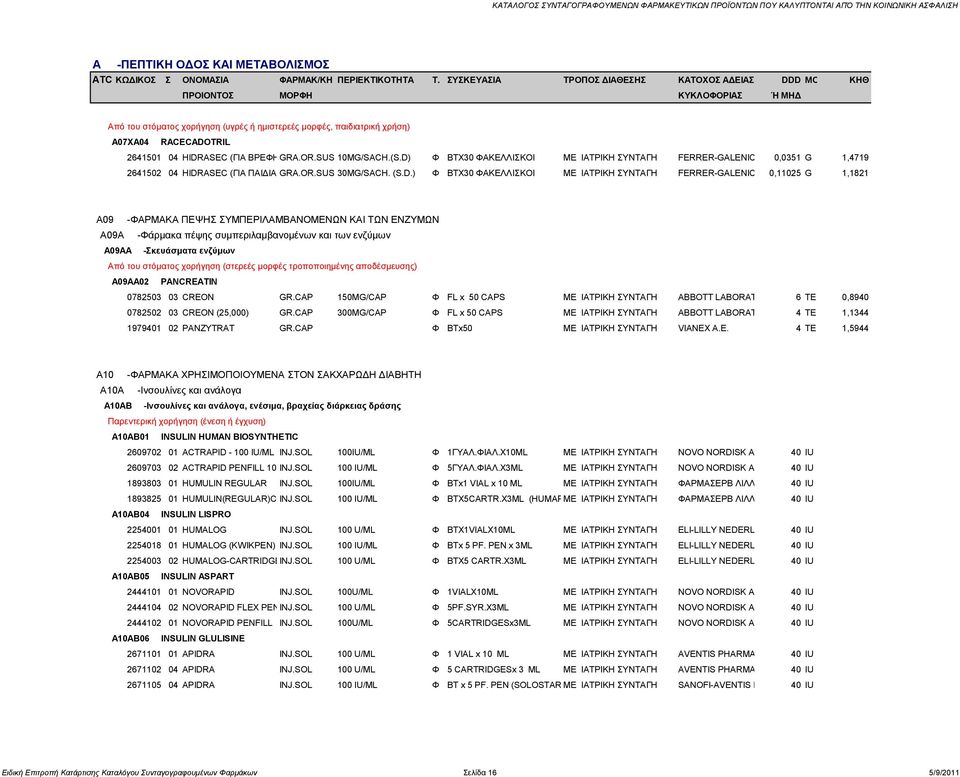Viewport: 960px width, 777px height.
Task: Click the DDD value "0,11025"
Action: click(785, 173)
